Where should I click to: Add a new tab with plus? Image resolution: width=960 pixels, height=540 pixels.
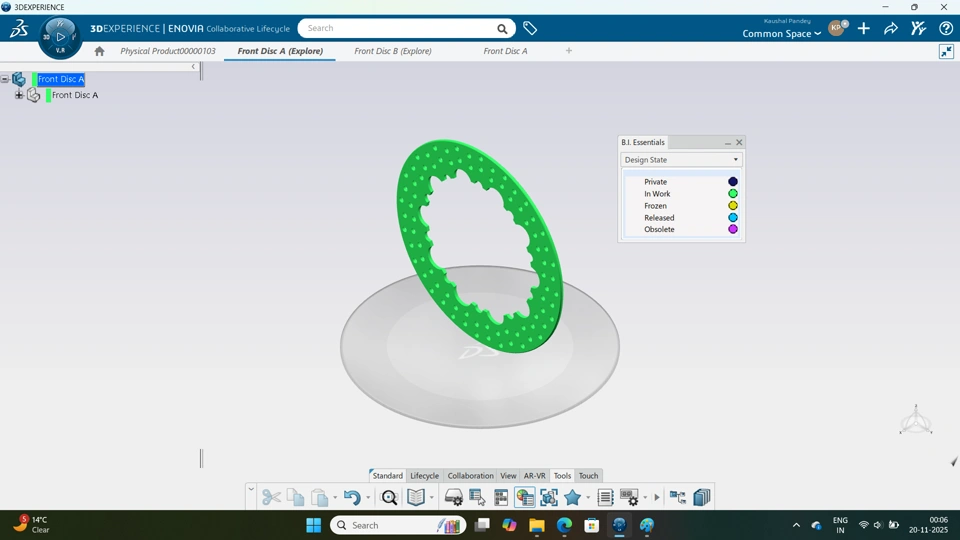tap(569, 51)
